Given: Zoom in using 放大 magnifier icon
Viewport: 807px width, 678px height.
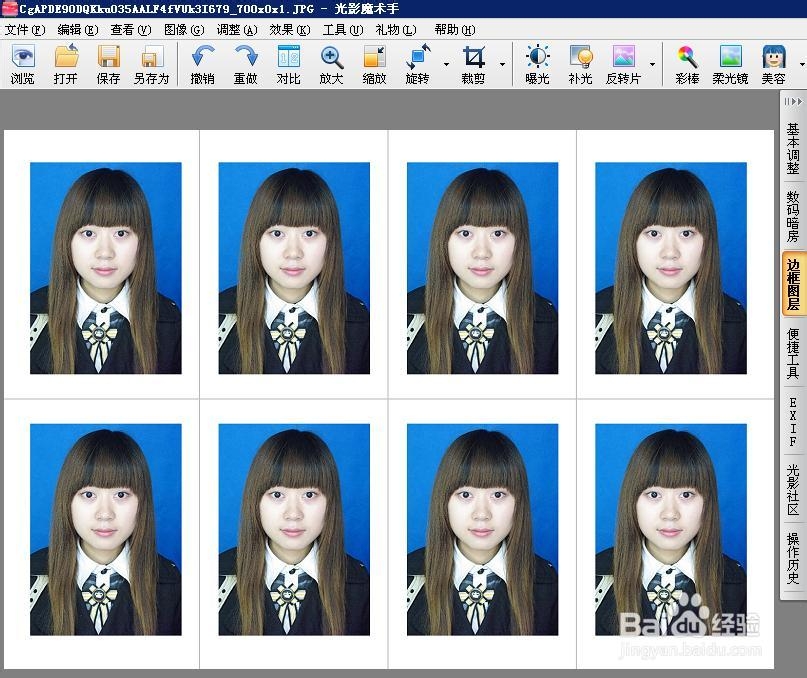Looking at the screenshot, I should (331, 64).
